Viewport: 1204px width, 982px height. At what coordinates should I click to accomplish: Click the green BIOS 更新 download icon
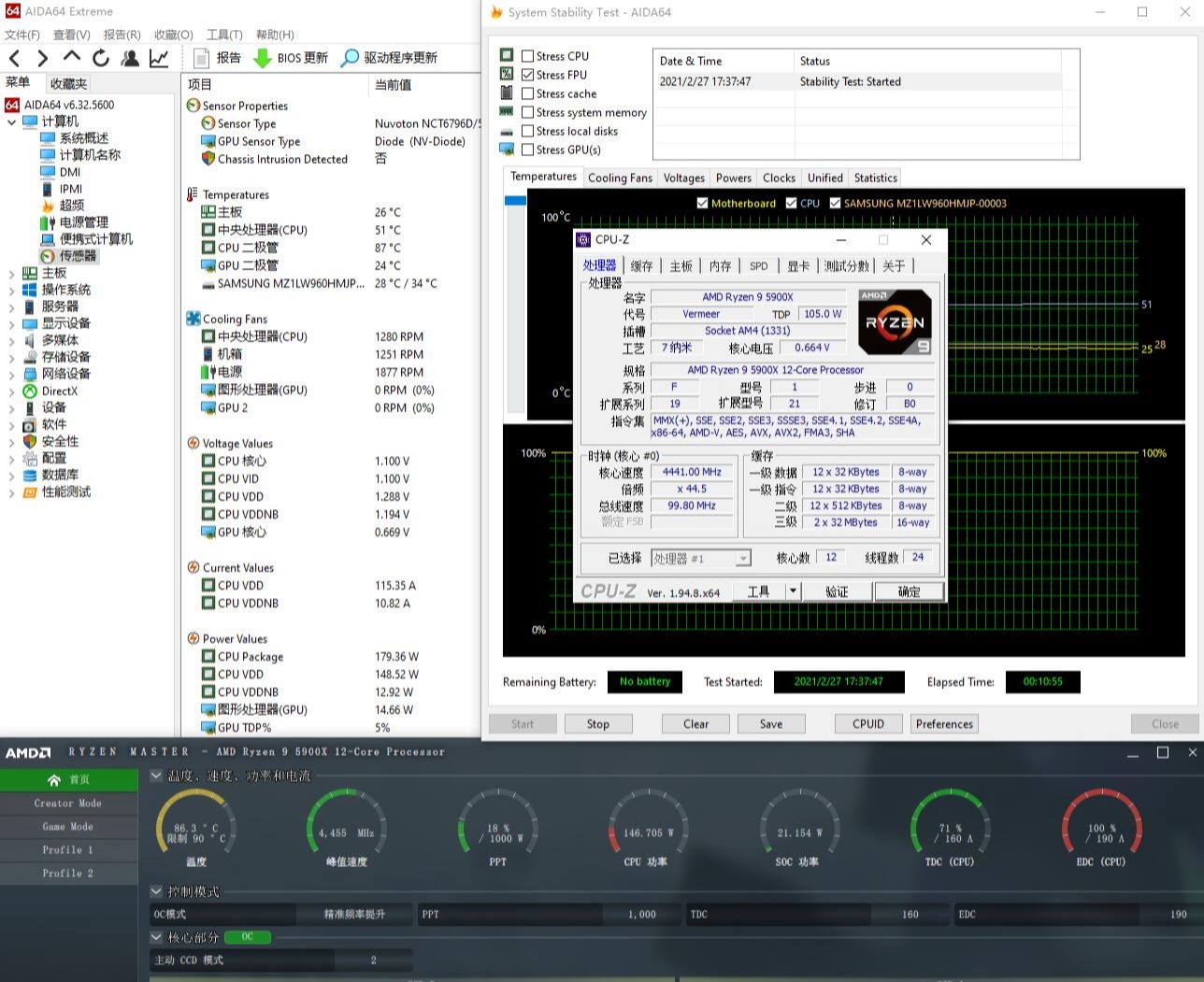pyautogui.click(x=263, y=58)
